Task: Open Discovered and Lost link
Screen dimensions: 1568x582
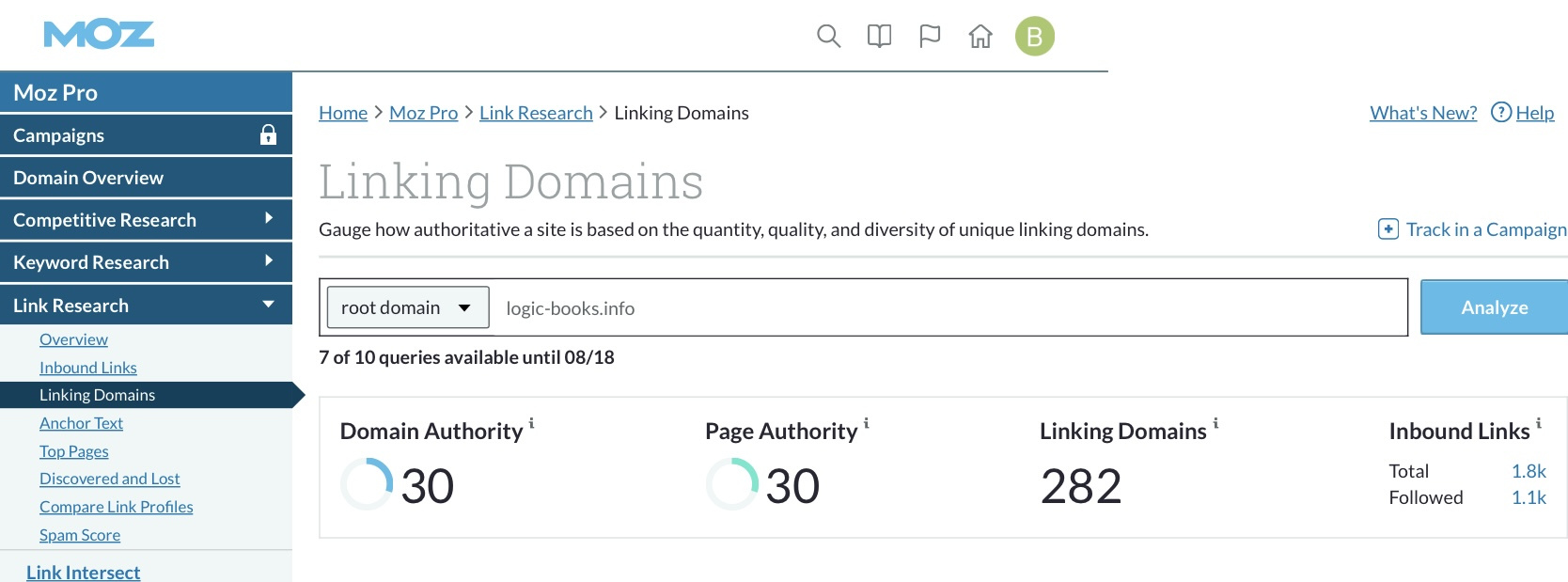Action: coord(109,479)
